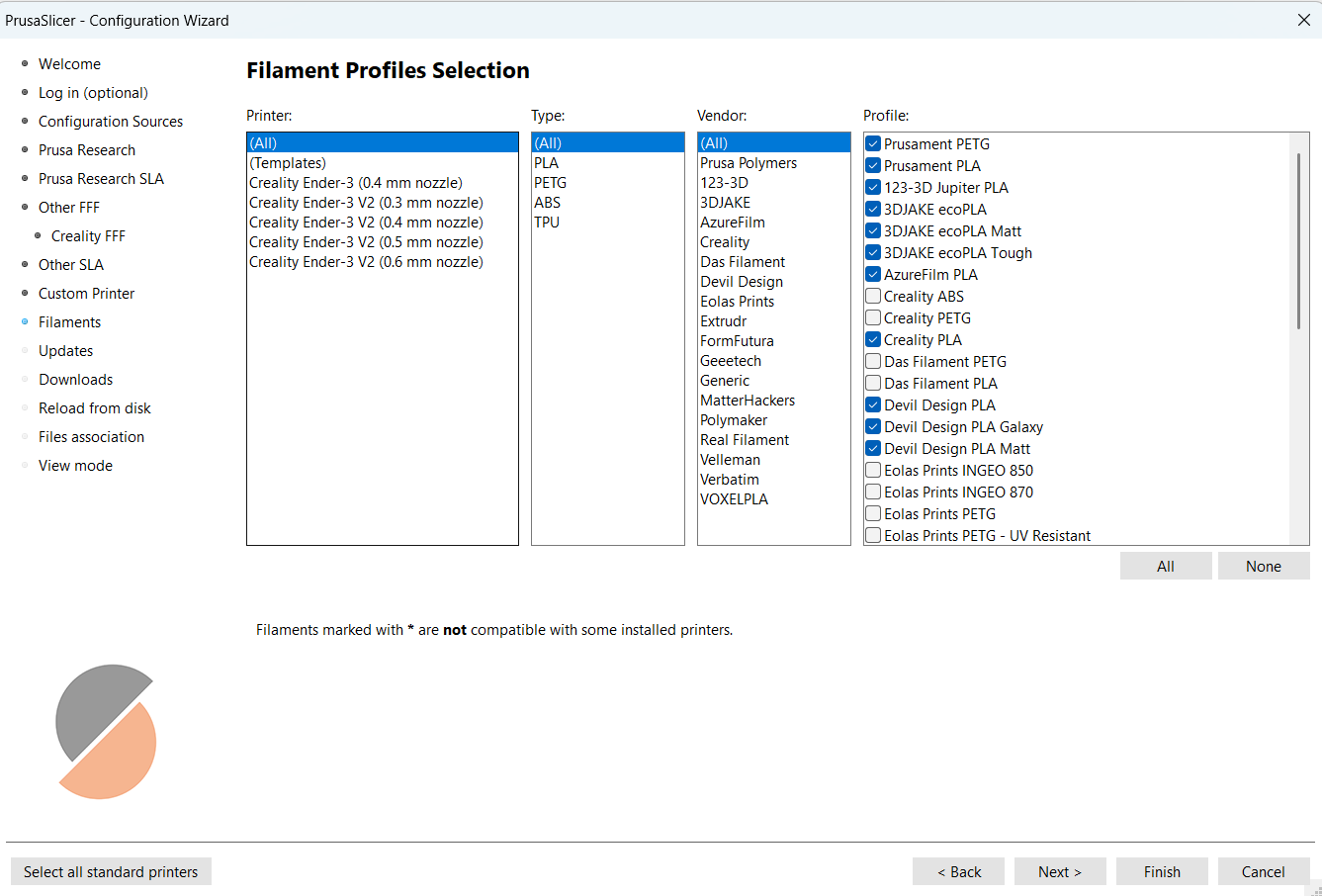Check the Eolas Prints INGEO 850 profile

873,471
